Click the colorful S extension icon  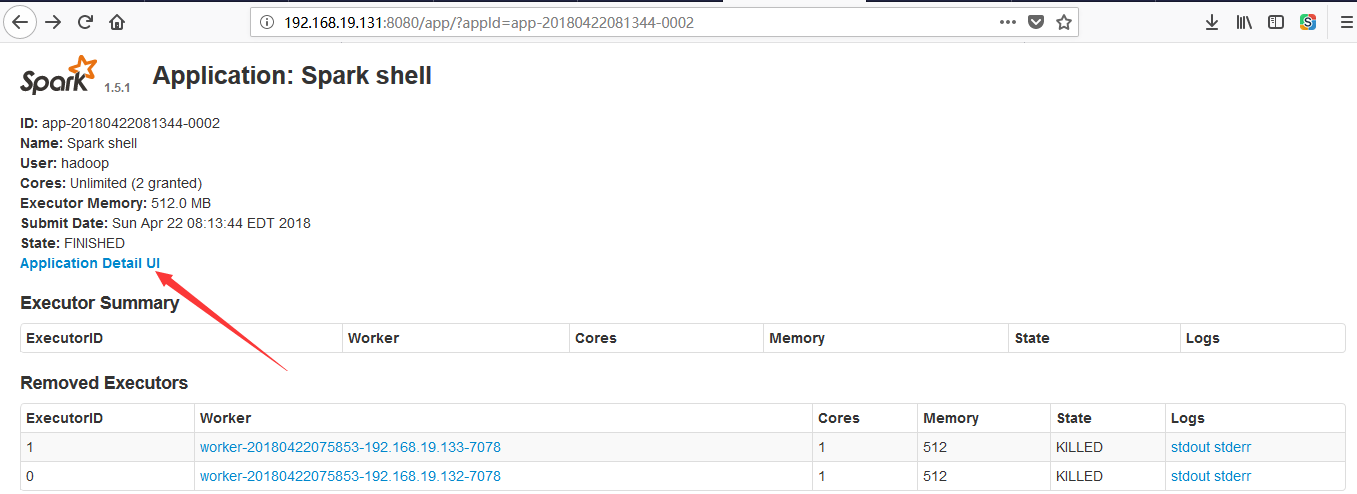coord(1307,22)
